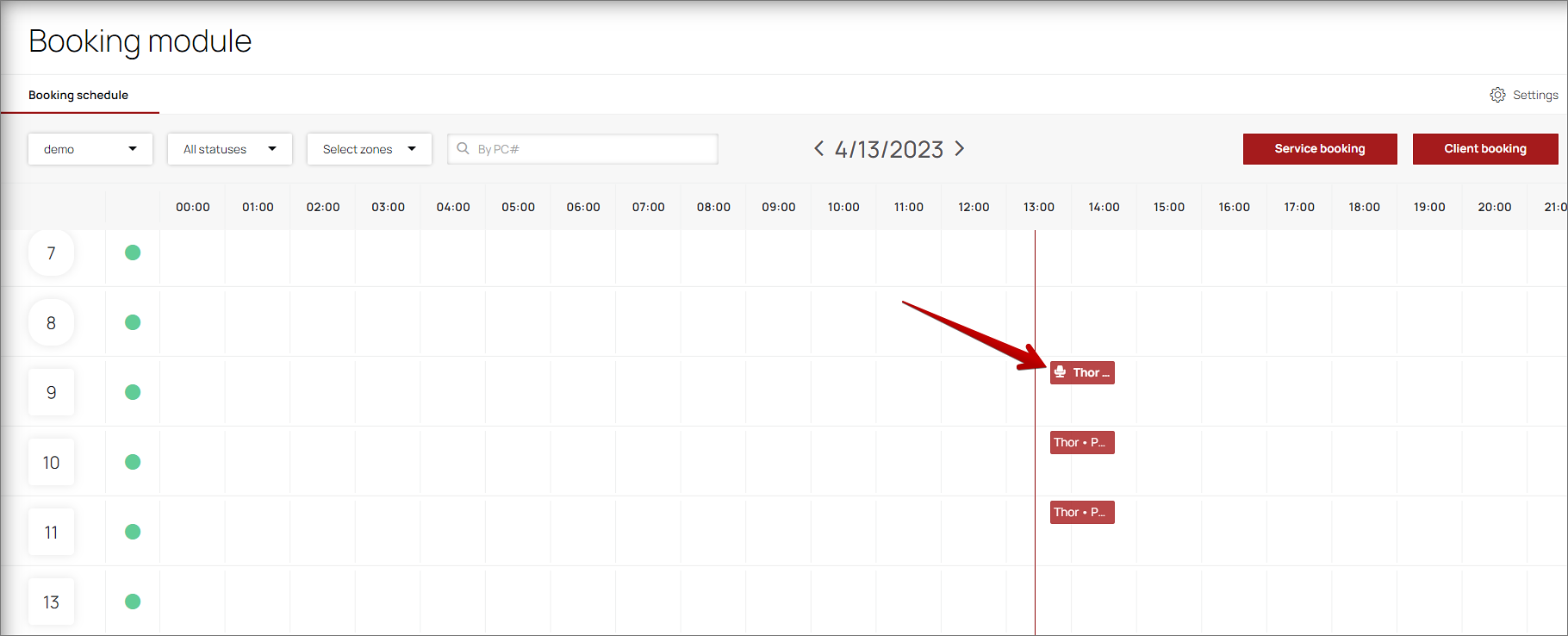Click green status dot for PC 10
Viewport: 1568px width, 636px height.
click(x=133, y=462)
